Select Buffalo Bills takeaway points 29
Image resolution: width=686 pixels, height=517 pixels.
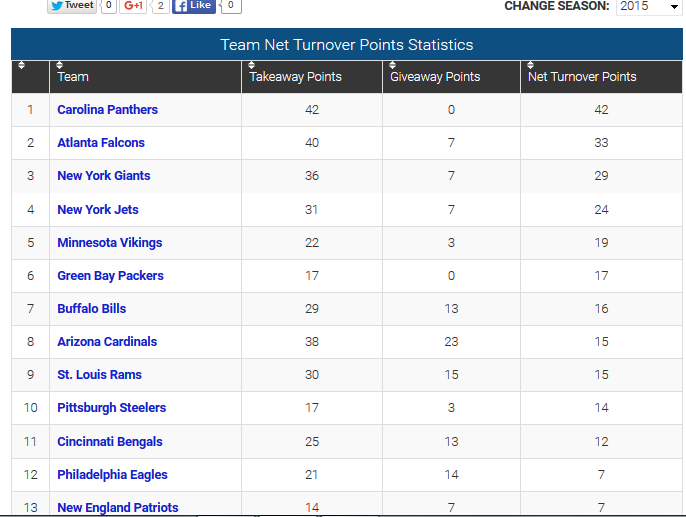point(312,309)
